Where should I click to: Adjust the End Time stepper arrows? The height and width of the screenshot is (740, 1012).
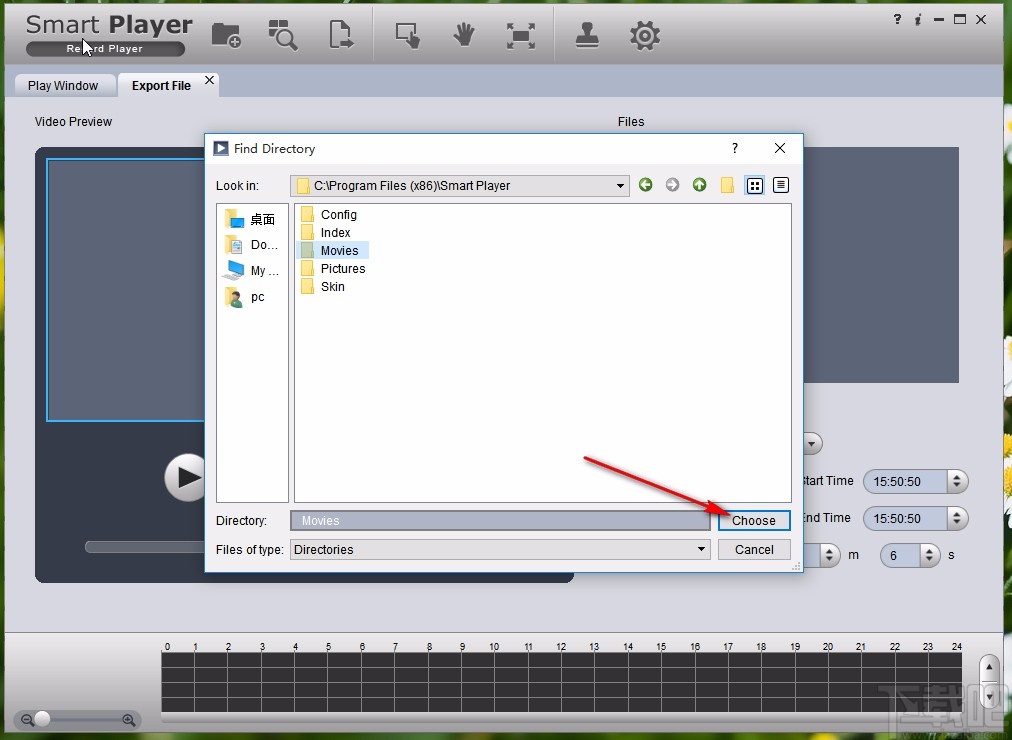(957, 518)
